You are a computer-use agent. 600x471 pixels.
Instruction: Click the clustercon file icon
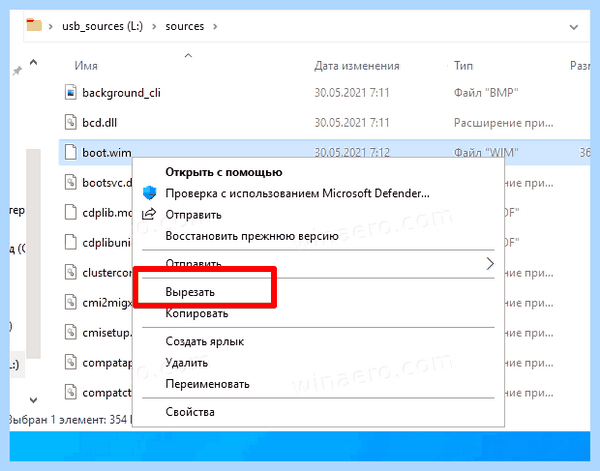[70, 272]
